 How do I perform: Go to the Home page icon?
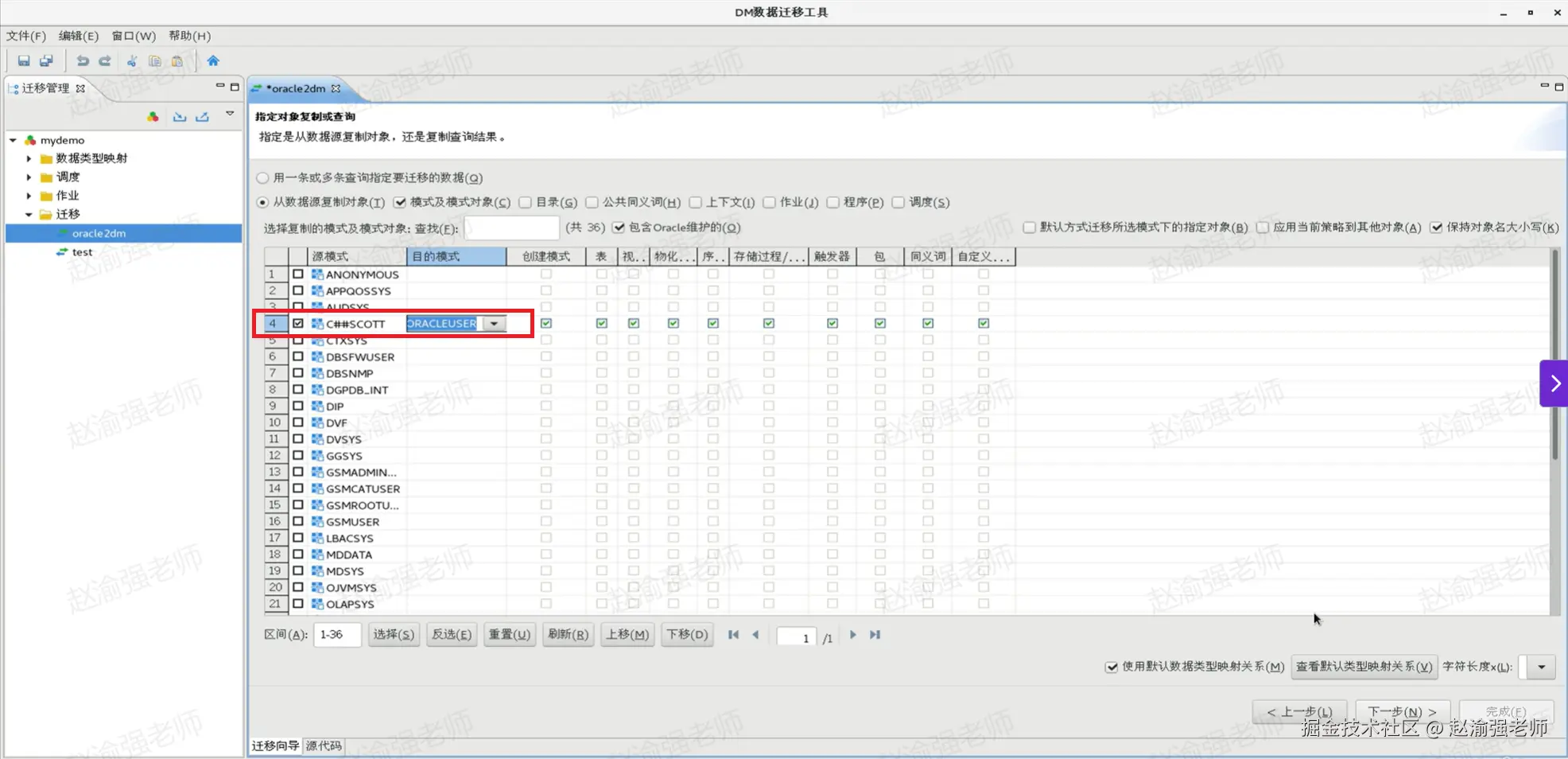tap(213, 60)
